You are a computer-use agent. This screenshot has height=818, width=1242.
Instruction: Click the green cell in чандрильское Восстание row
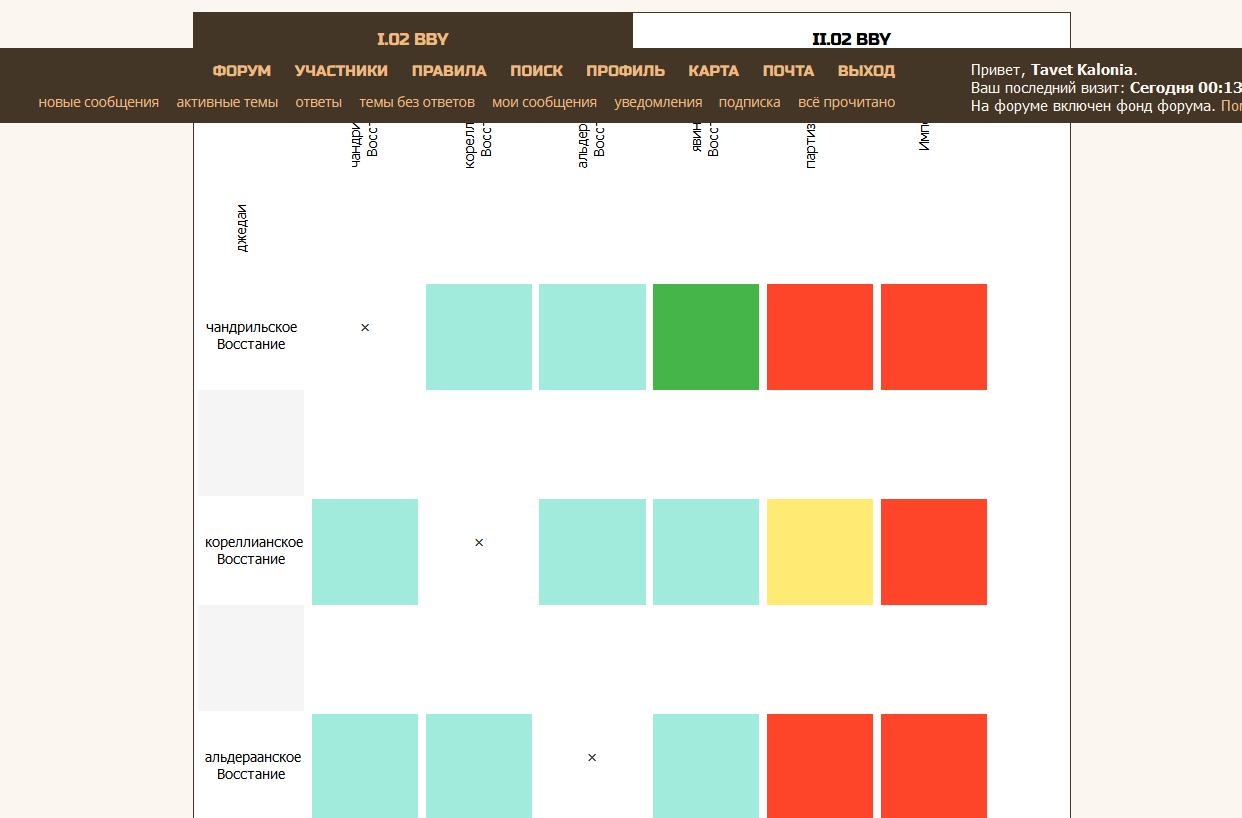pyautogui.click(x=705, y=337)
